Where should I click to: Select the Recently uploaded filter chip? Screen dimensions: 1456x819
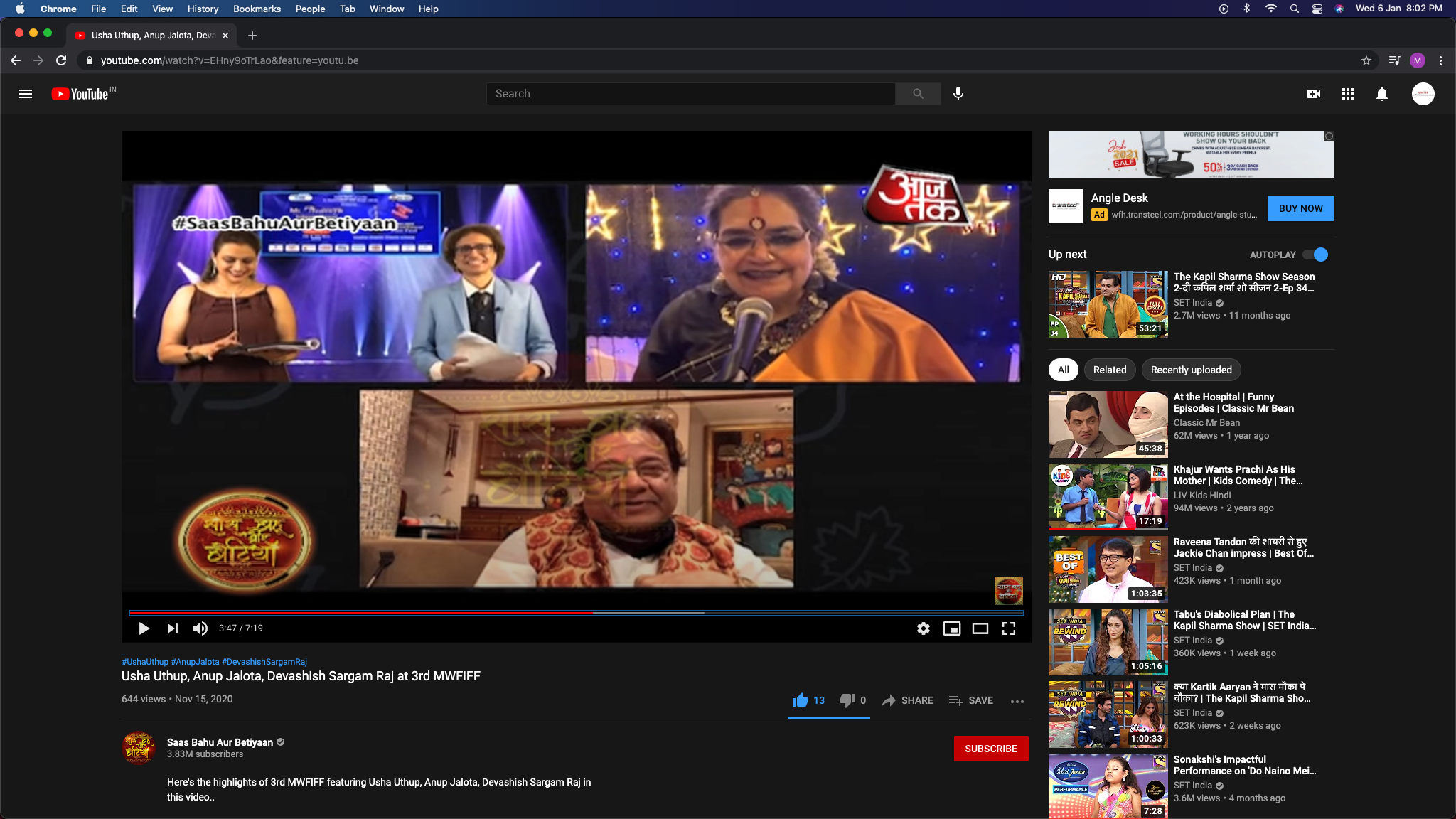point(1191,370)
